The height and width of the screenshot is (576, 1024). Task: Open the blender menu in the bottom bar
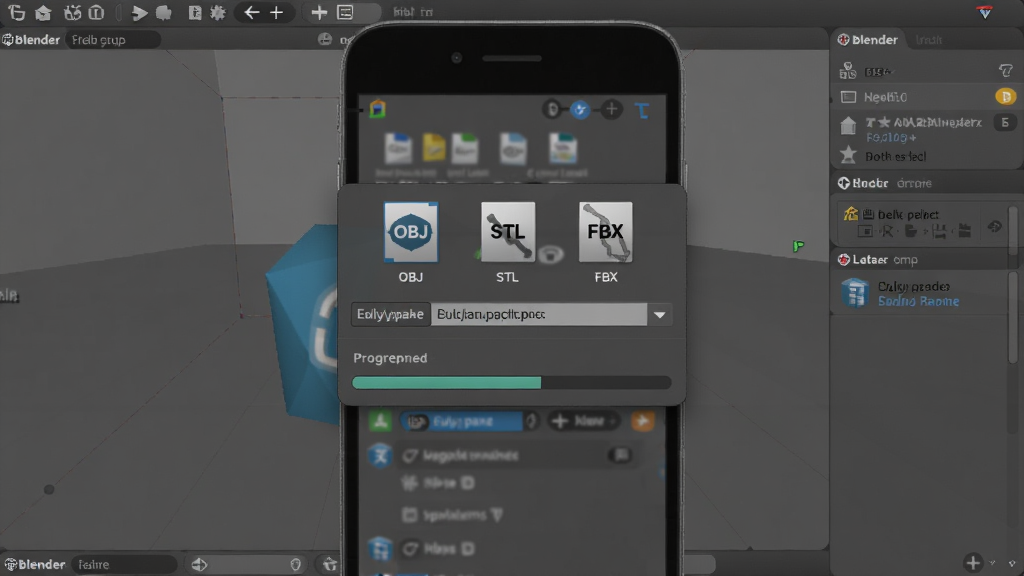coord(35,564)
